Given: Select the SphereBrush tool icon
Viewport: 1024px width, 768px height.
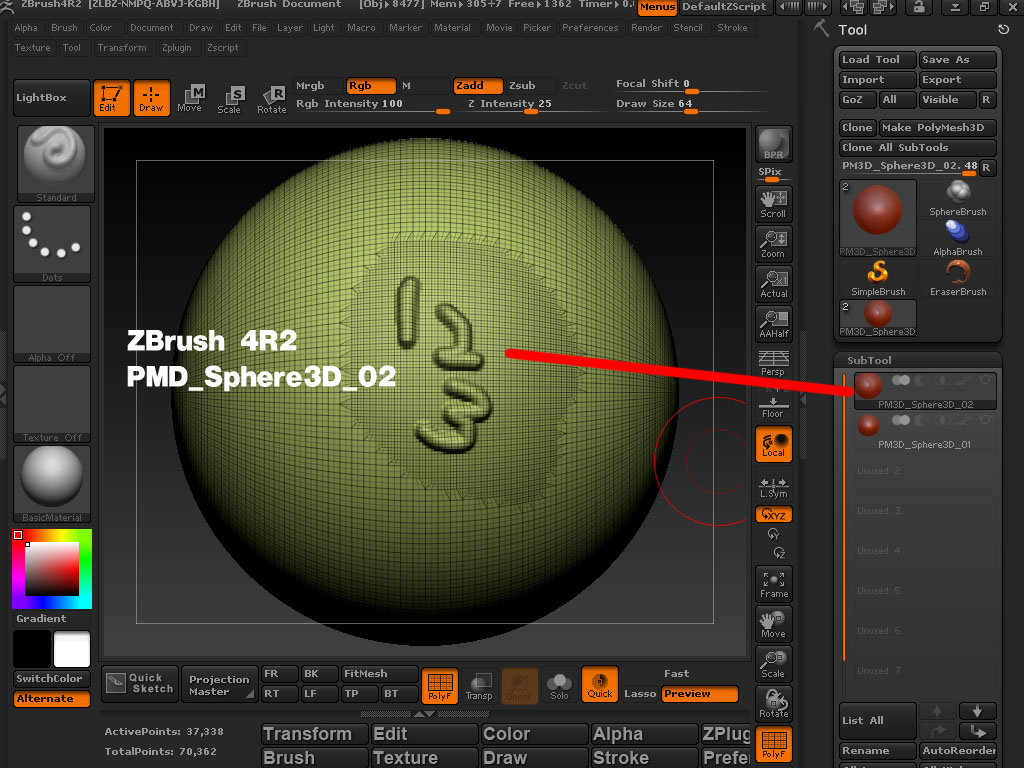Looking at the screenshot, I should (958, 199).
